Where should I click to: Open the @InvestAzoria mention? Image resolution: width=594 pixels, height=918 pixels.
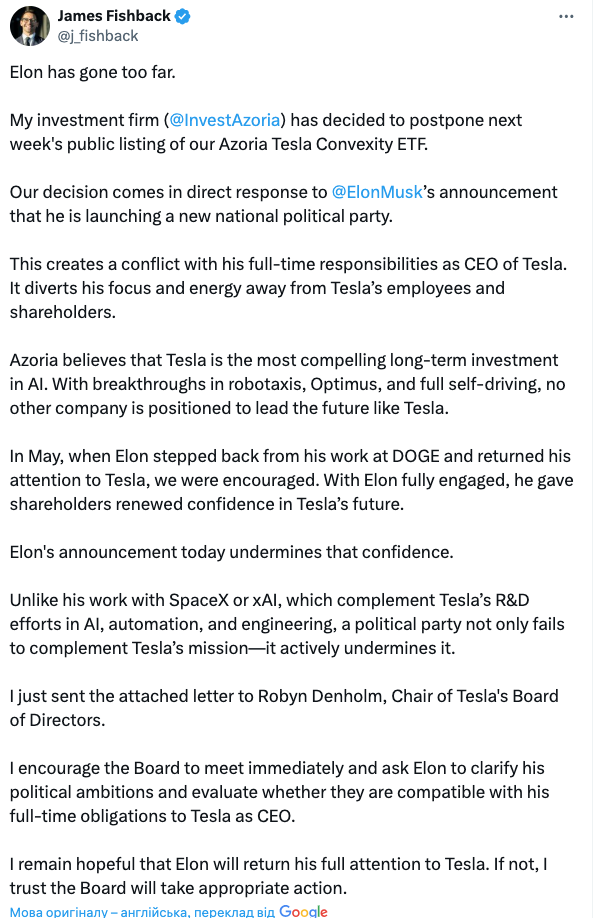(x=225, y=120)
